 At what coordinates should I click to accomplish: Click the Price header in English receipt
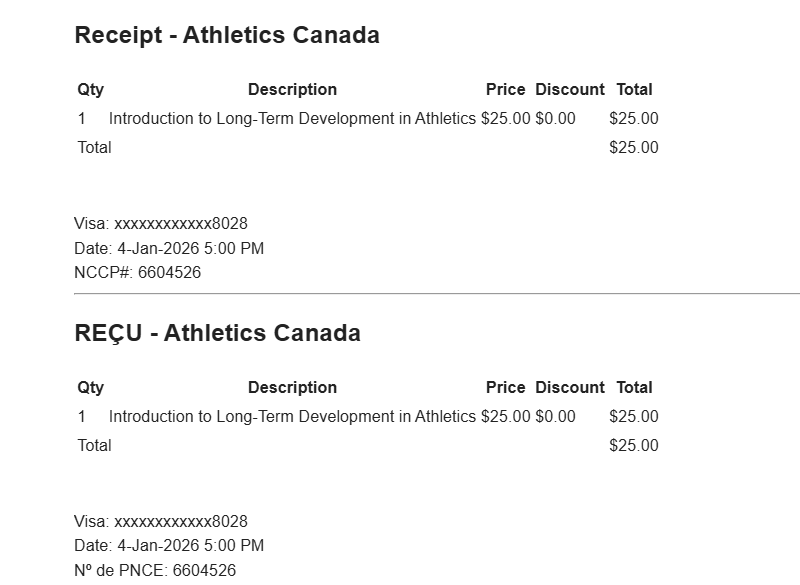[505, 89]
